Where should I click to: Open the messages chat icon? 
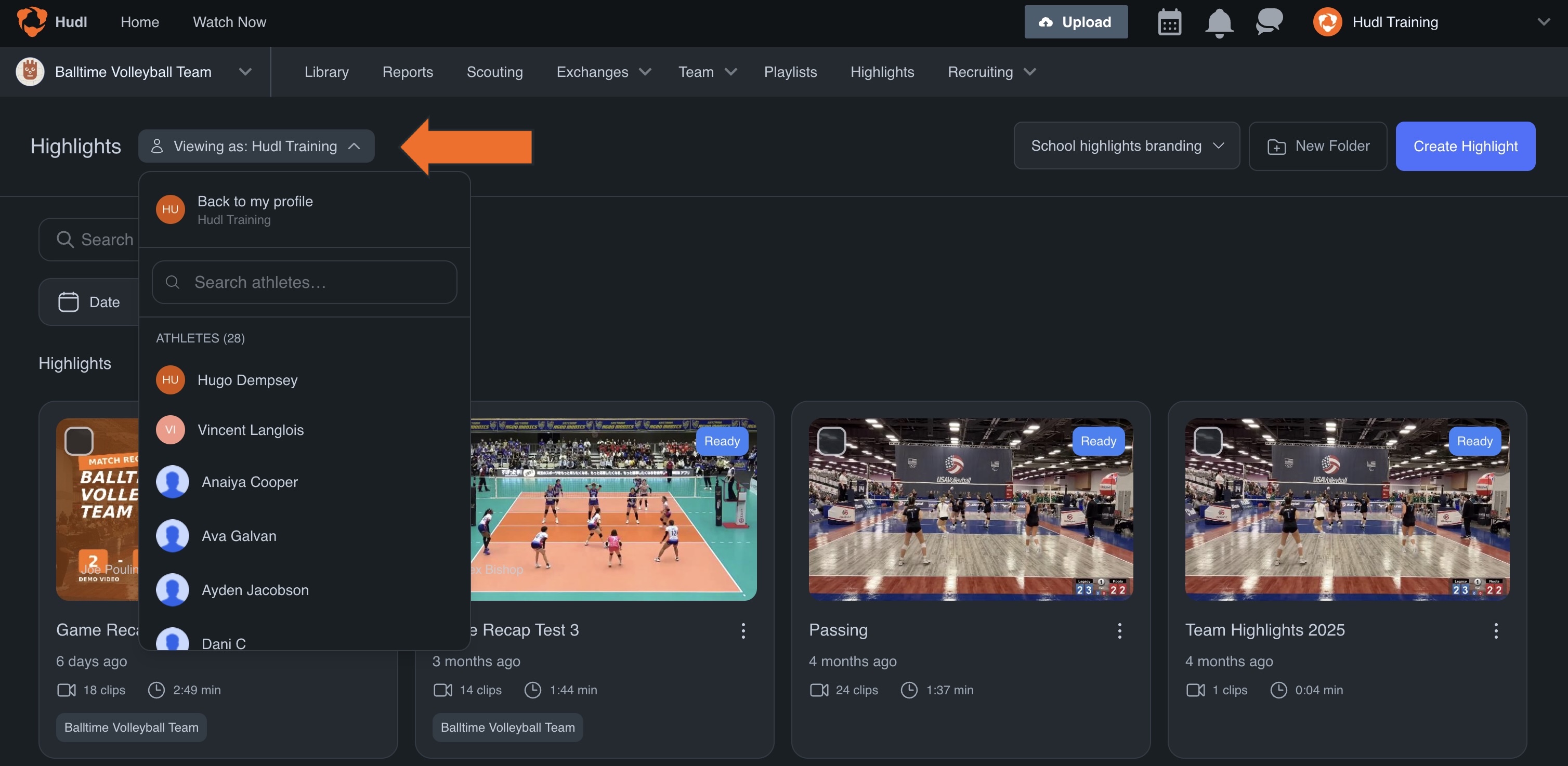(x=1269, y=22)
